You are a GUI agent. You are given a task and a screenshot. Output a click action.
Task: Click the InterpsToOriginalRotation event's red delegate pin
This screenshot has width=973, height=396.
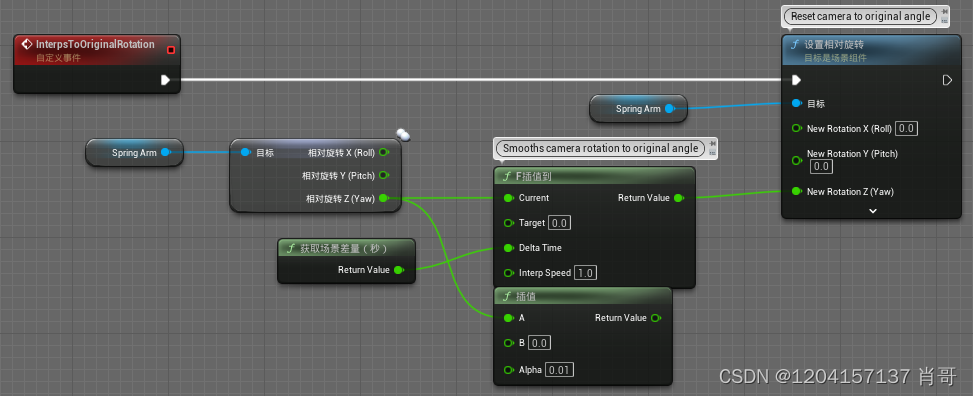click(171, 50)
